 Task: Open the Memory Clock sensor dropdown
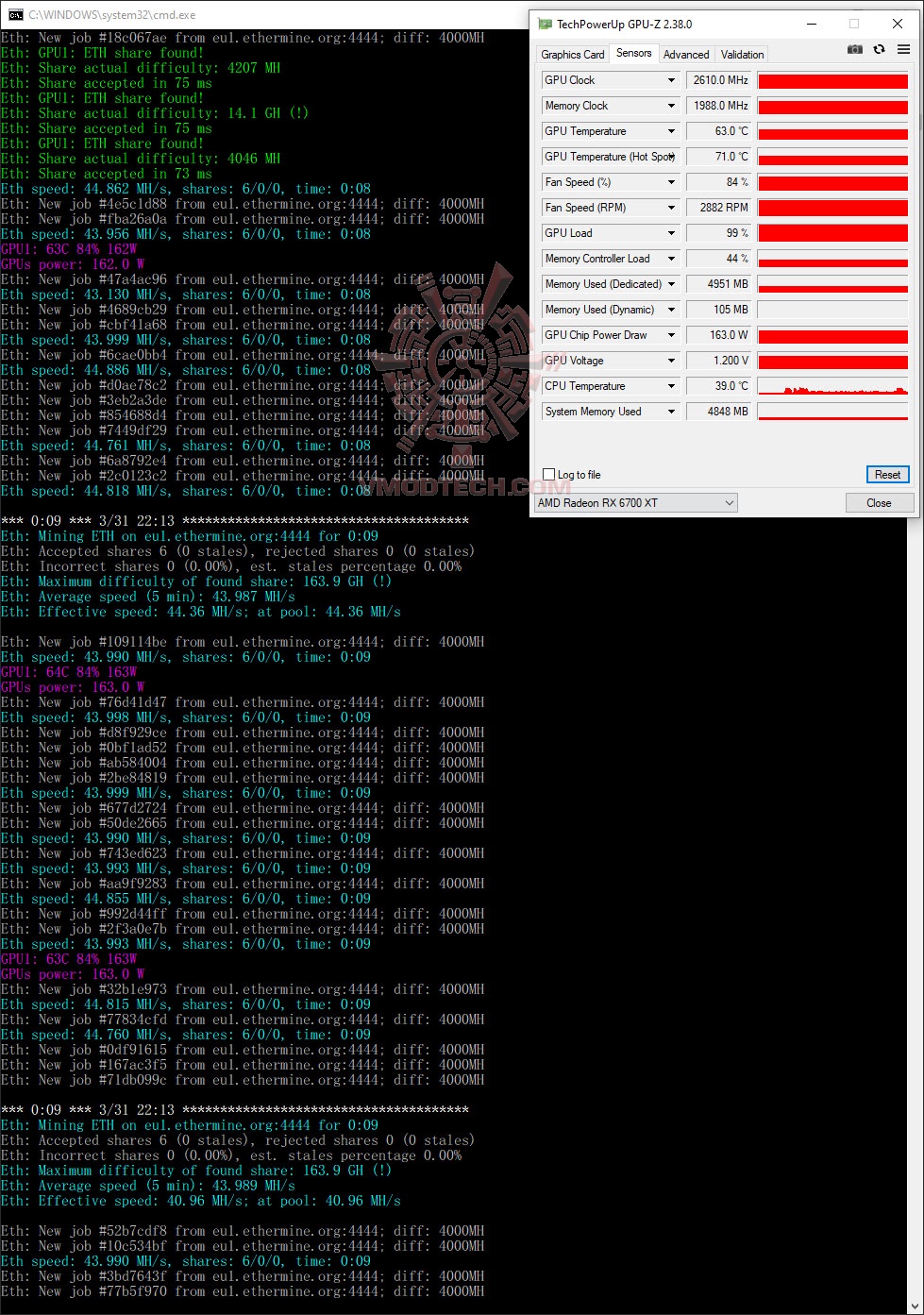pyautogui.click(x=671, y=106)
